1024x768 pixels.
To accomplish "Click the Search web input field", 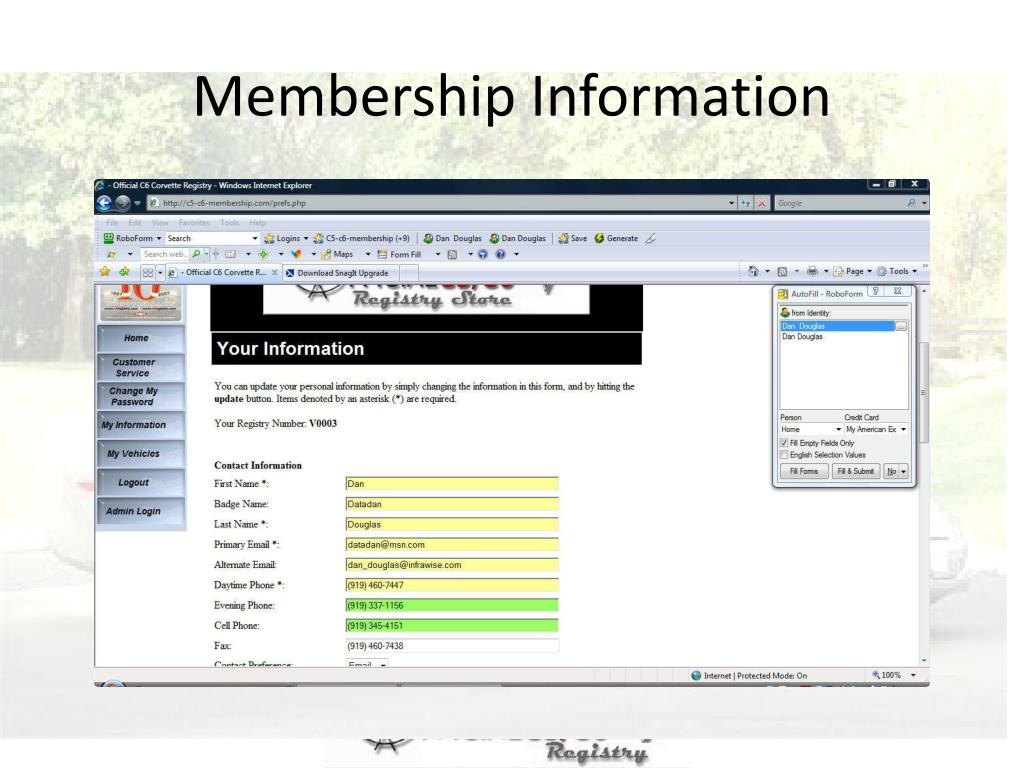I will [164, 254].
